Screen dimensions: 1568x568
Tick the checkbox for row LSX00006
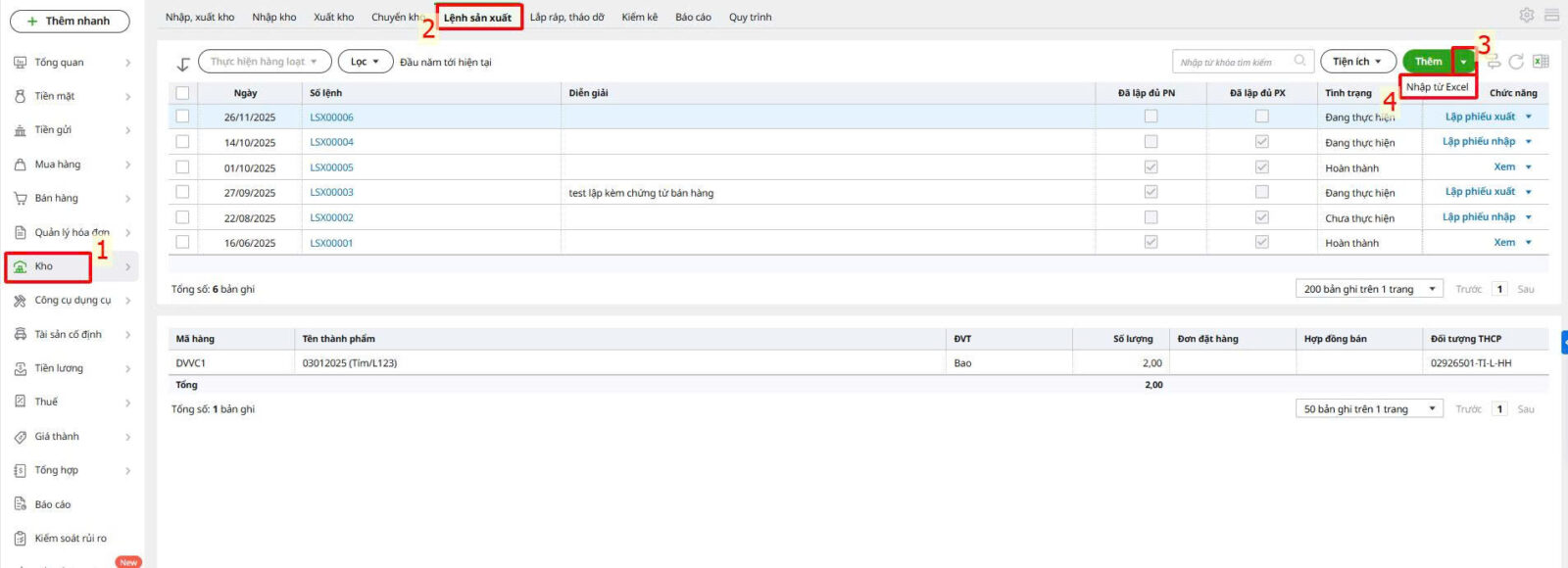pyautogui.click(x=182, y=117)
